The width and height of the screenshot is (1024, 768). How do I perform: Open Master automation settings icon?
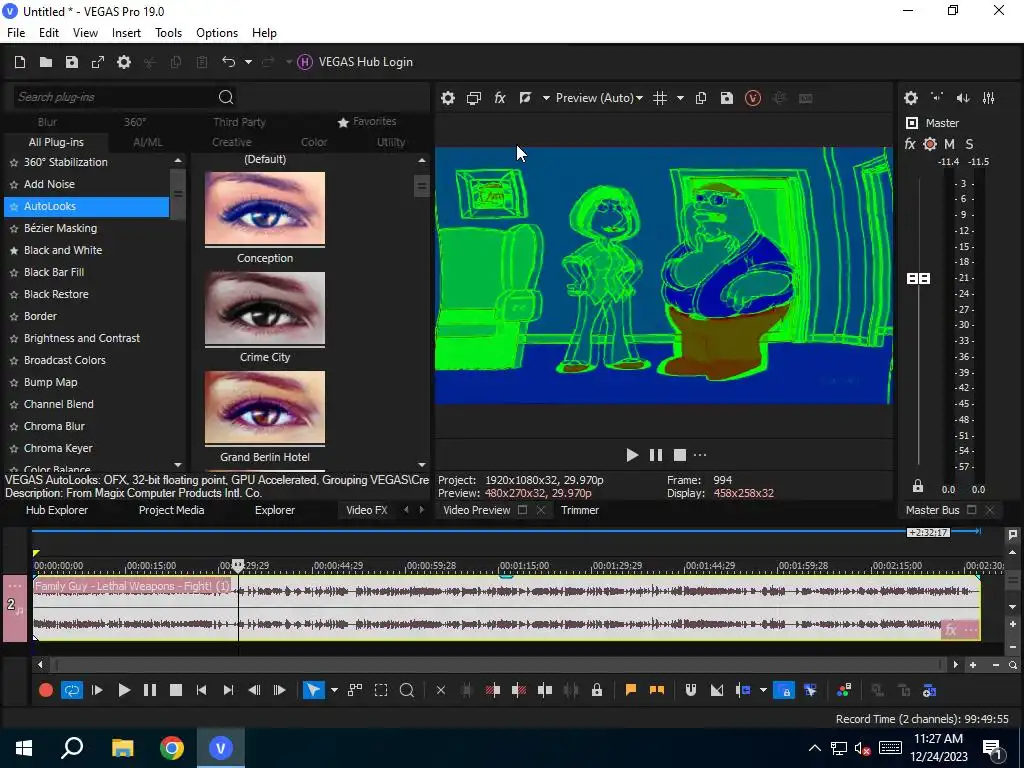pyautogui.click(x=930, y=144)
